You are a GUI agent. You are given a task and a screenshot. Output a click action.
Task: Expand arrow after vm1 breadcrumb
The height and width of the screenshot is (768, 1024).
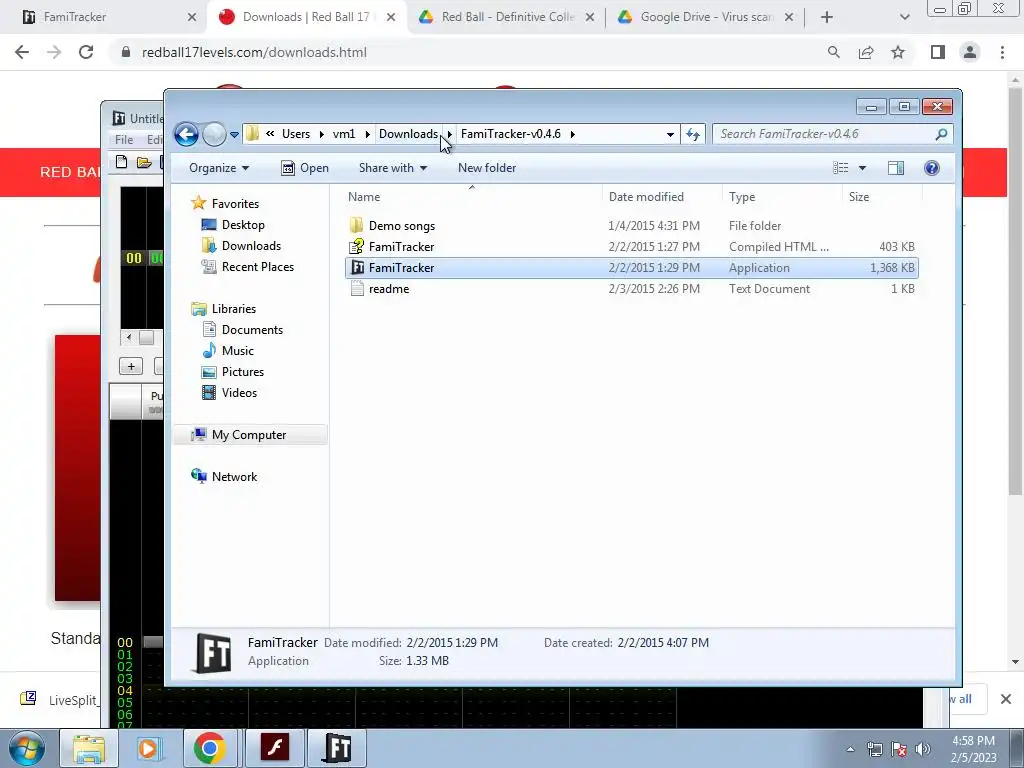click(368, 134)
